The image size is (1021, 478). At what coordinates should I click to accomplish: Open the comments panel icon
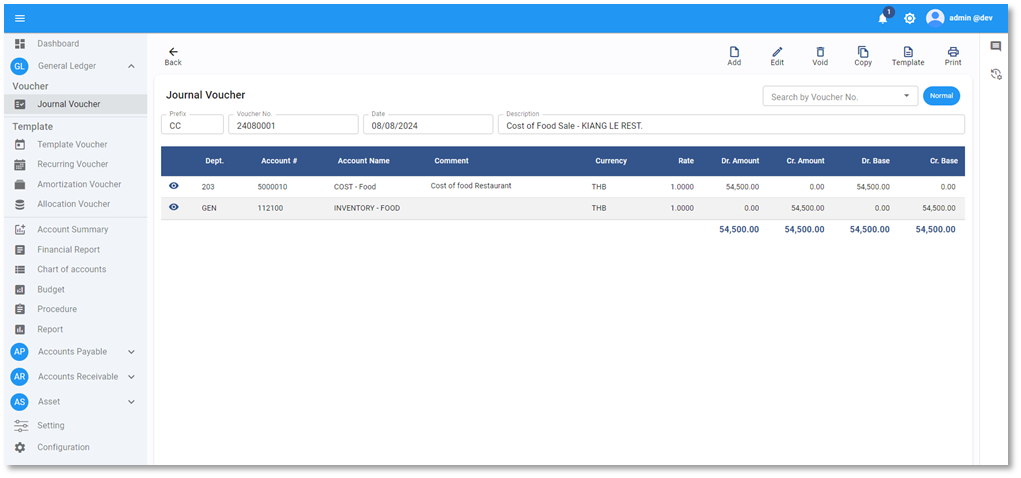click(996, 47)
